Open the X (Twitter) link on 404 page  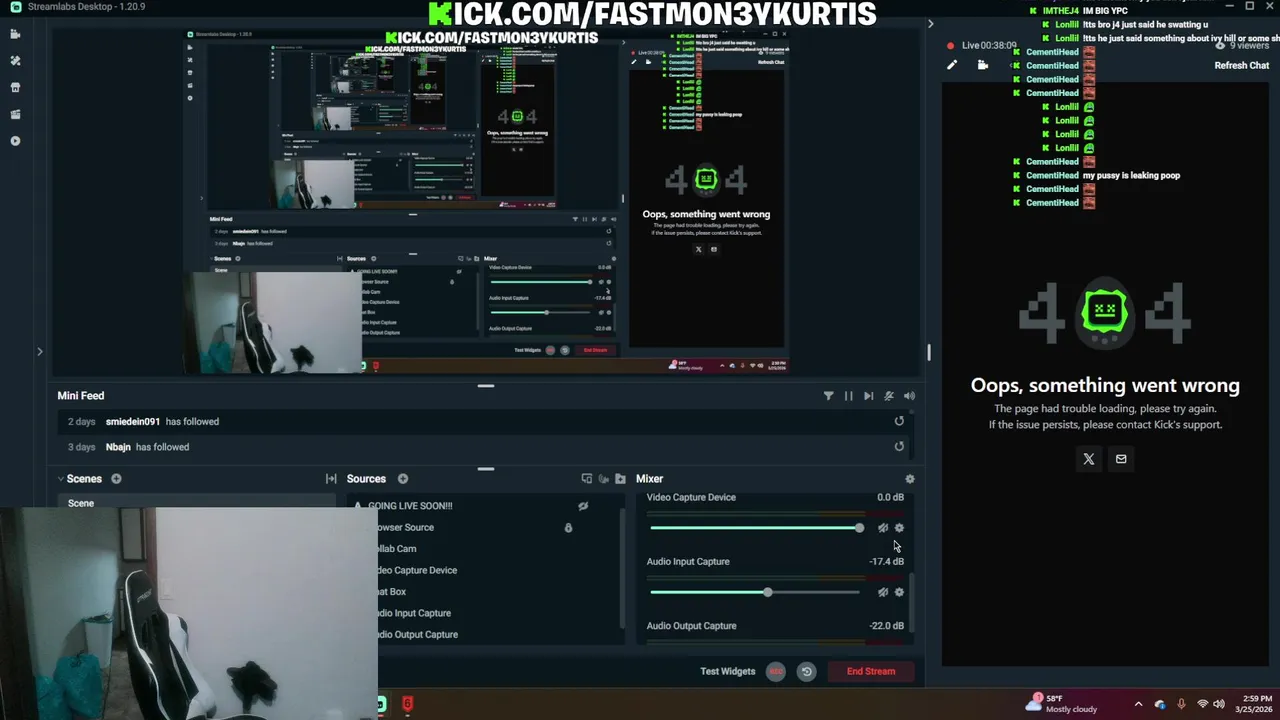click(x=1089, y=459)
